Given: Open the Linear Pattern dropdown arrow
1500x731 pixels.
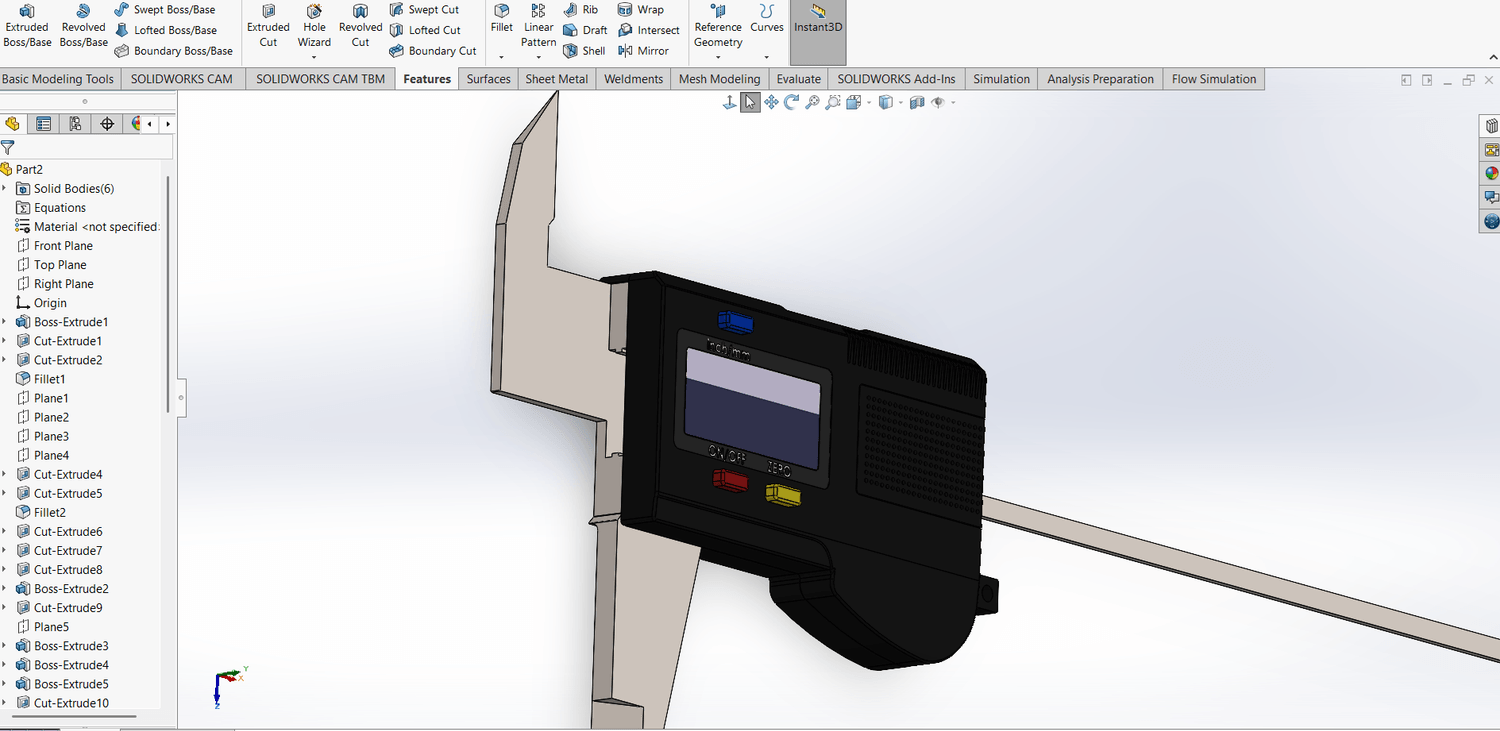Looking at the screenshot, I should [x=538, y=57].
